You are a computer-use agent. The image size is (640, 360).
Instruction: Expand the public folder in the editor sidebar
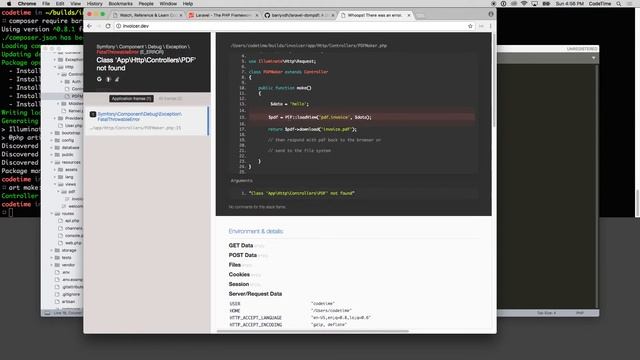(52, 155)
